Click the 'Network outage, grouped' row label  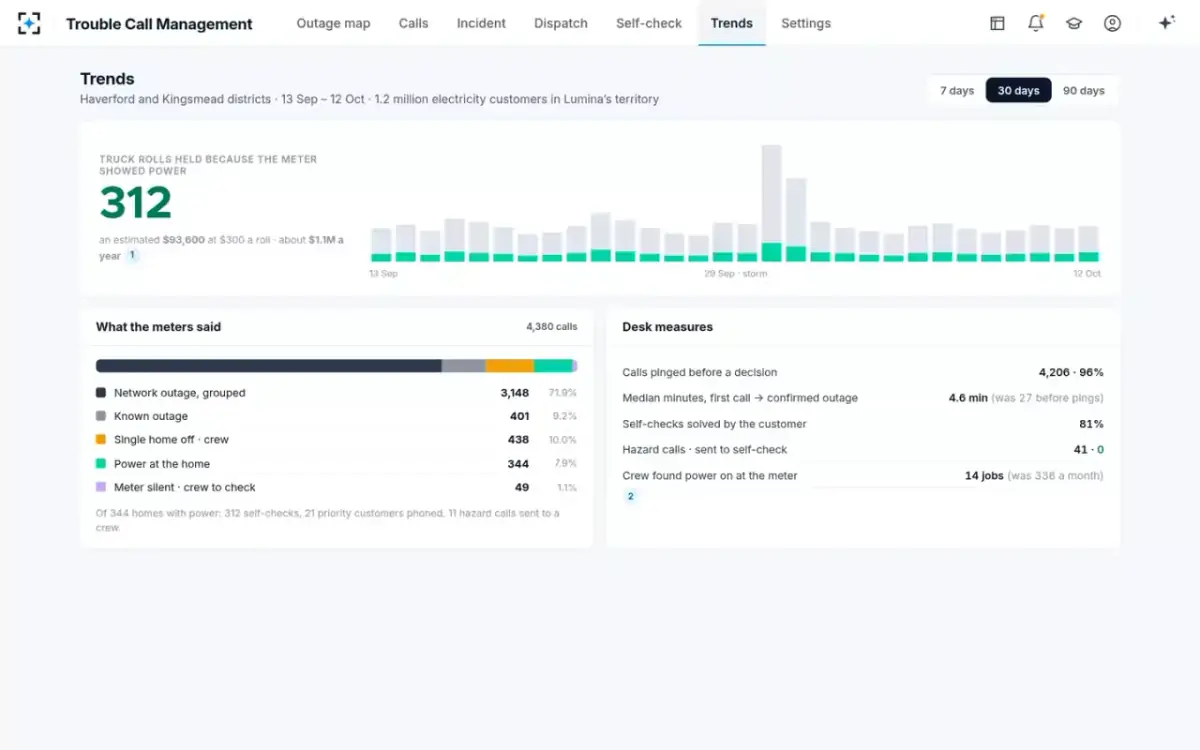pyautogui.click(x=179, y=393)
